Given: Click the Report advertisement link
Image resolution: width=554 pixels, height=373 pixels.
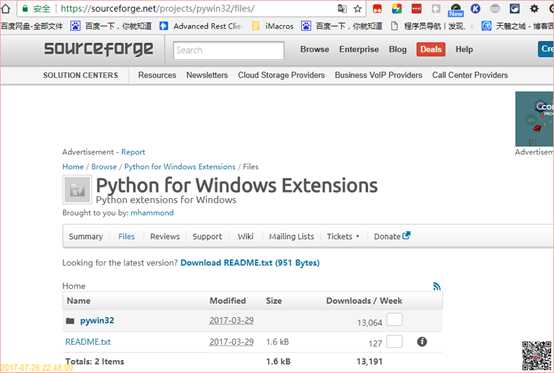Looking at the screenshot, I should [133, 152].
